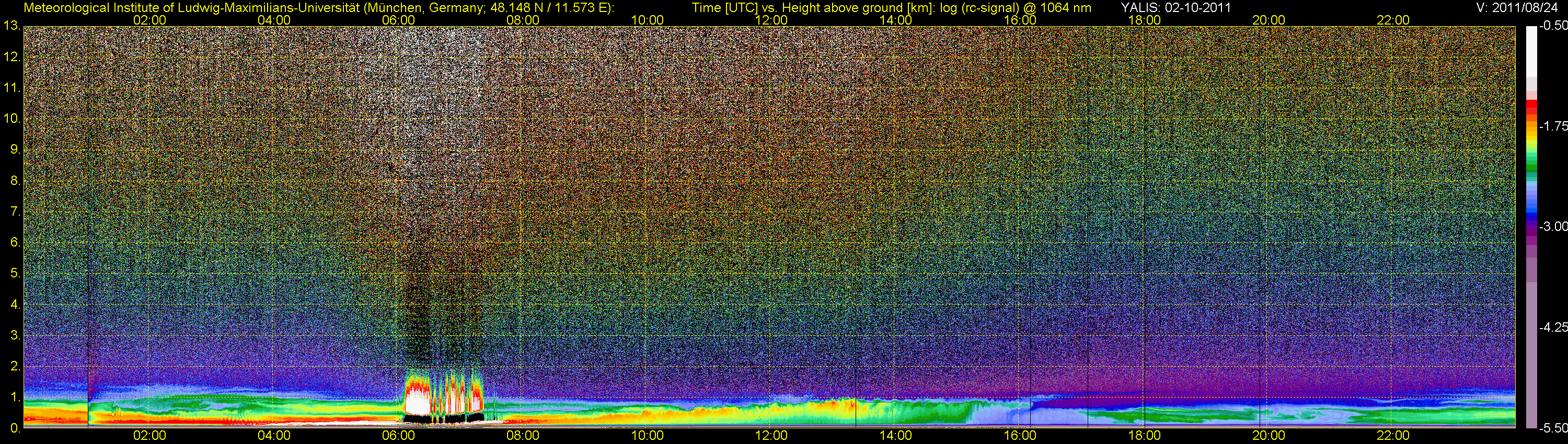Click 12:00 on the bottom time axis
1568x444 pixels.
tap(771, 436)
